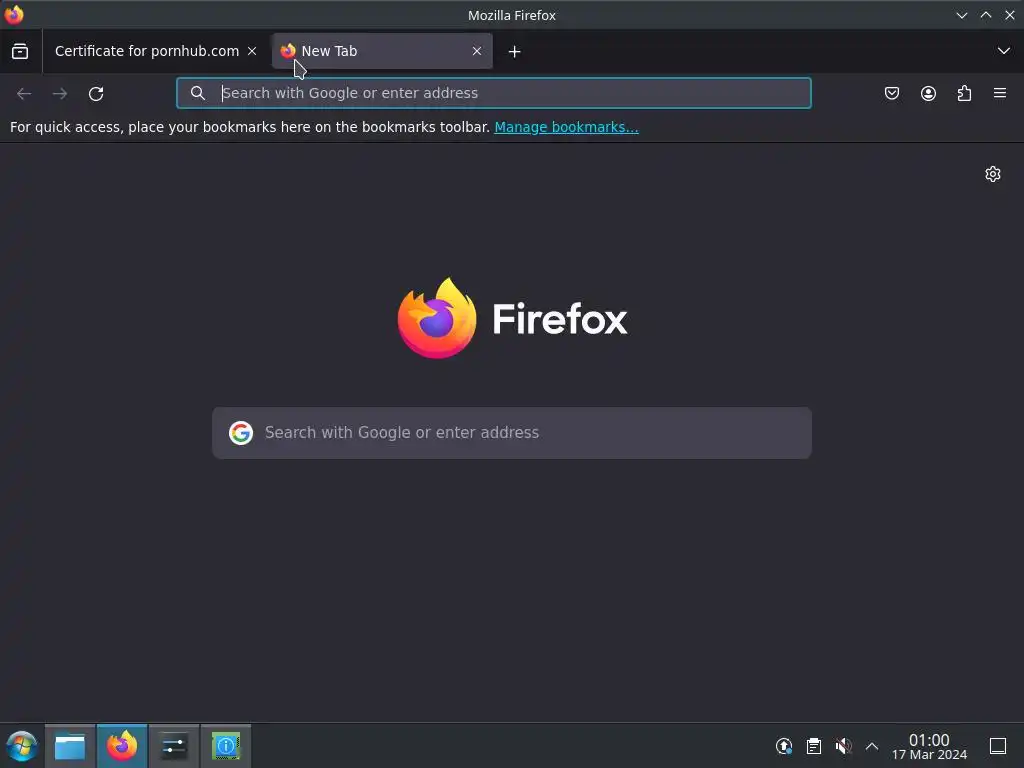Click the magnifier icon in address bar

tap(198, 93)
